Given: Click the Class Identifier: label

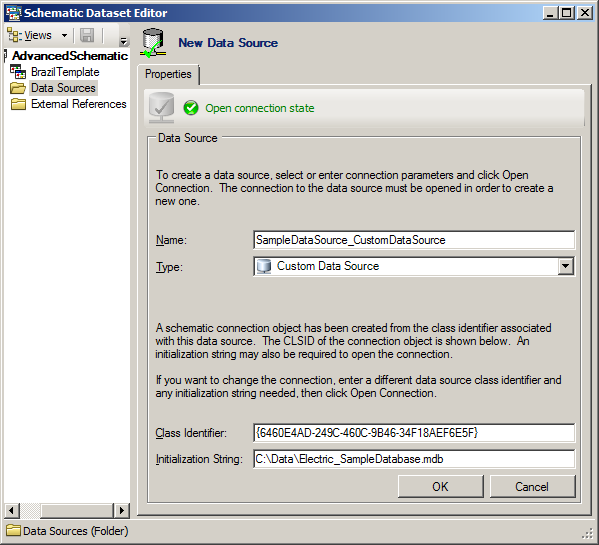Looking at the screenshot, I should pos(191,433).
